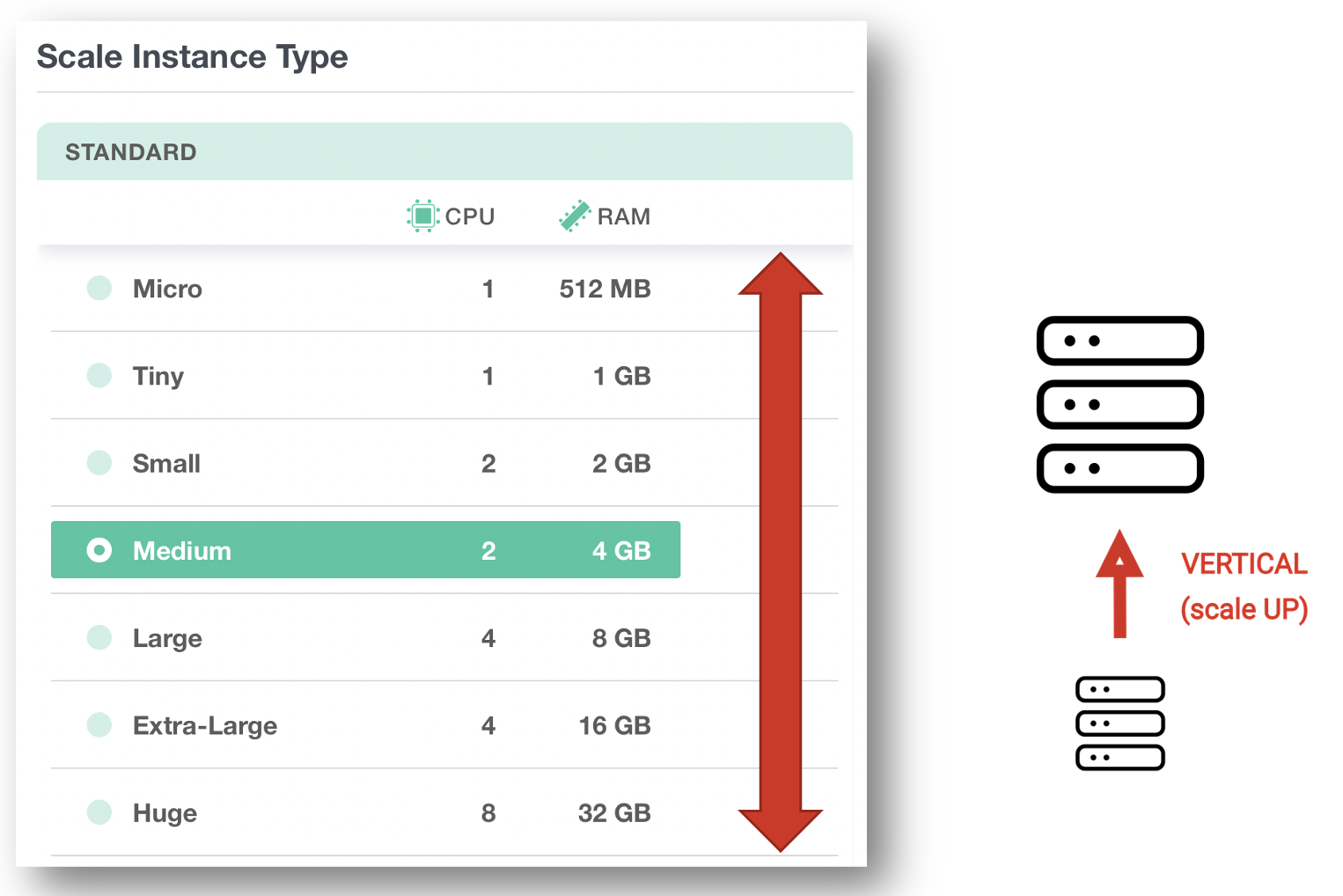Click the VERTICAL (scale UP) label
Image resolution: width=1343 pixels, height=896 pixels.
click(x=1244, y=586)
